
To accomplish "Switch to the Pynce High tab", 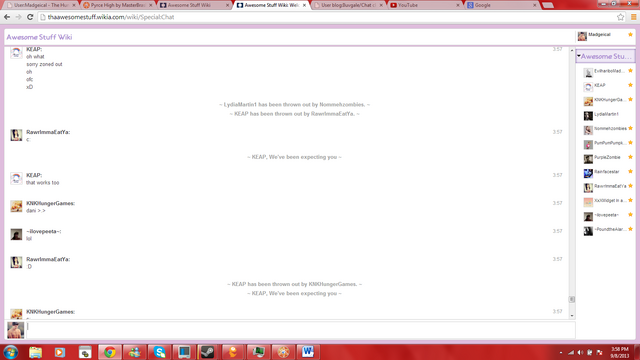I will click(x=118, y=5).
